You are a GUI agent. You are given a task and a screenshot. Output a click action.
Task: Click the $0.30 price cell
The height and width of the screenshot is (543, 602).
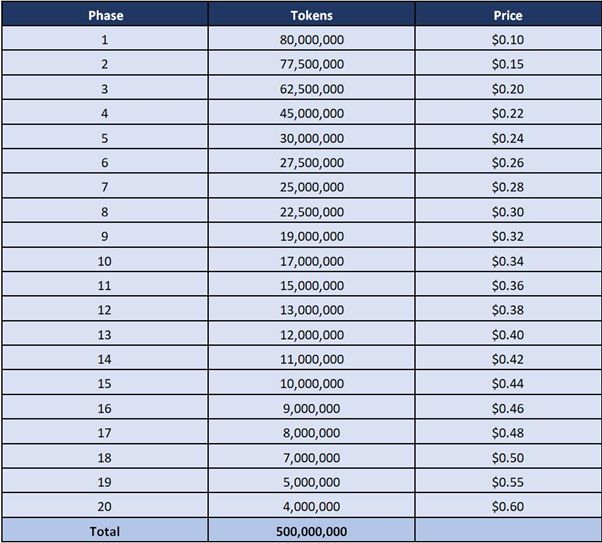507,211
